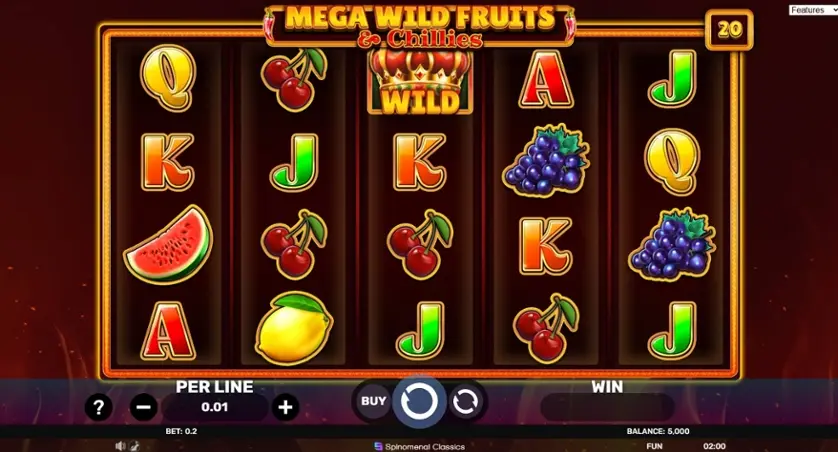Click the grapes symbol on fifth reel
Viewport: 838px width, 452px height.
pyautogui.click(x=672, y=244)
